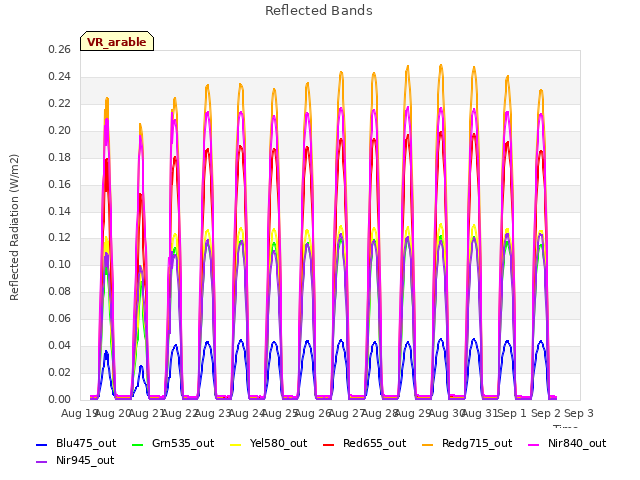Click the Sep 2 x-axis date label

(546, 413)
